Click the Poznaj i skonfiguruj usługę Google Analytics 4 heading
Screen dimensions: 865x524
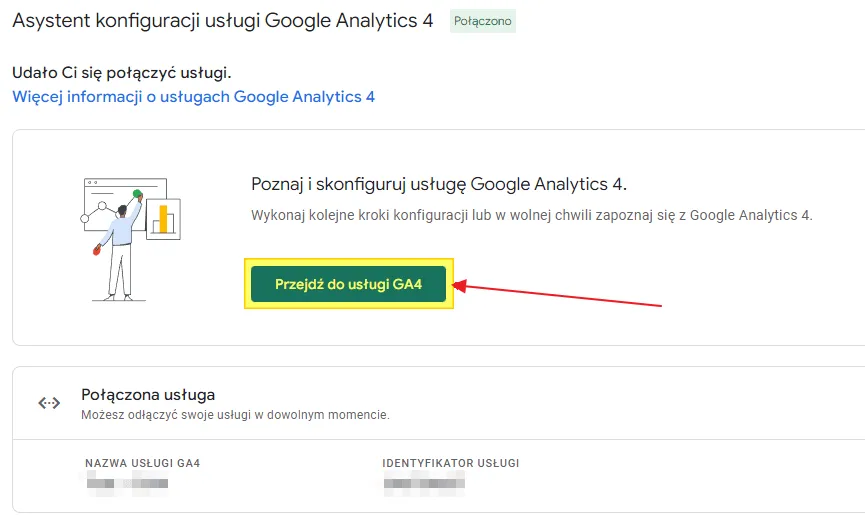coord(439,184)
